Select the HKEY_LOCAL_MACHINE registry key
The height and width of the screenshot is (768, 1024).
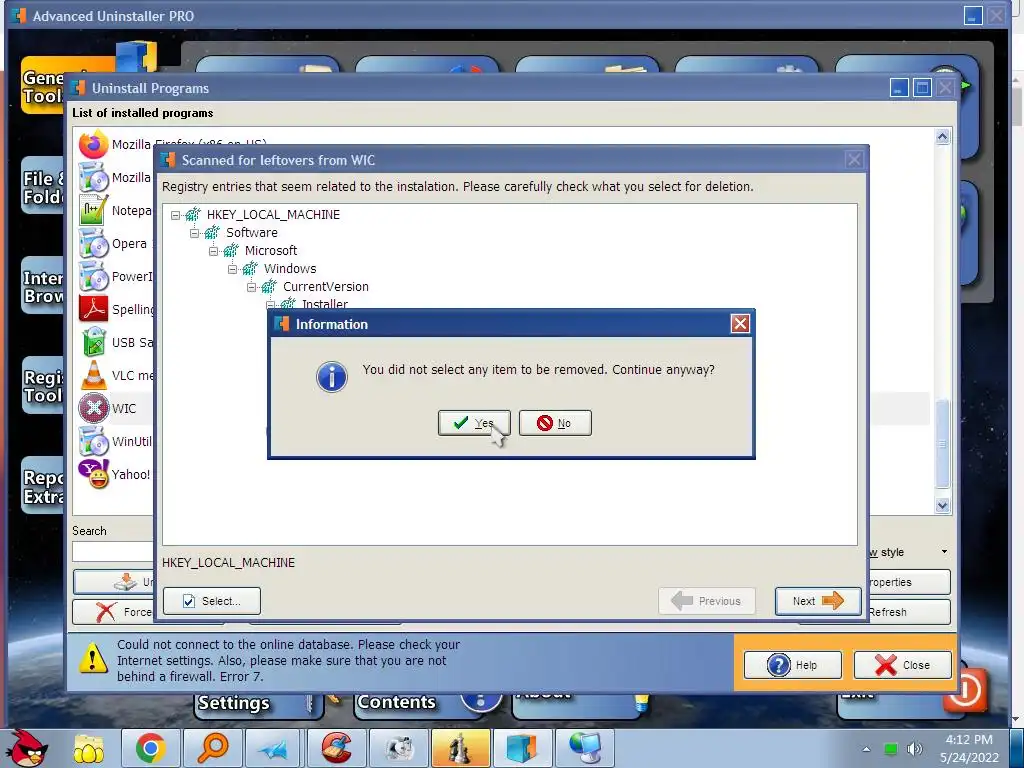tap(273, 215)
